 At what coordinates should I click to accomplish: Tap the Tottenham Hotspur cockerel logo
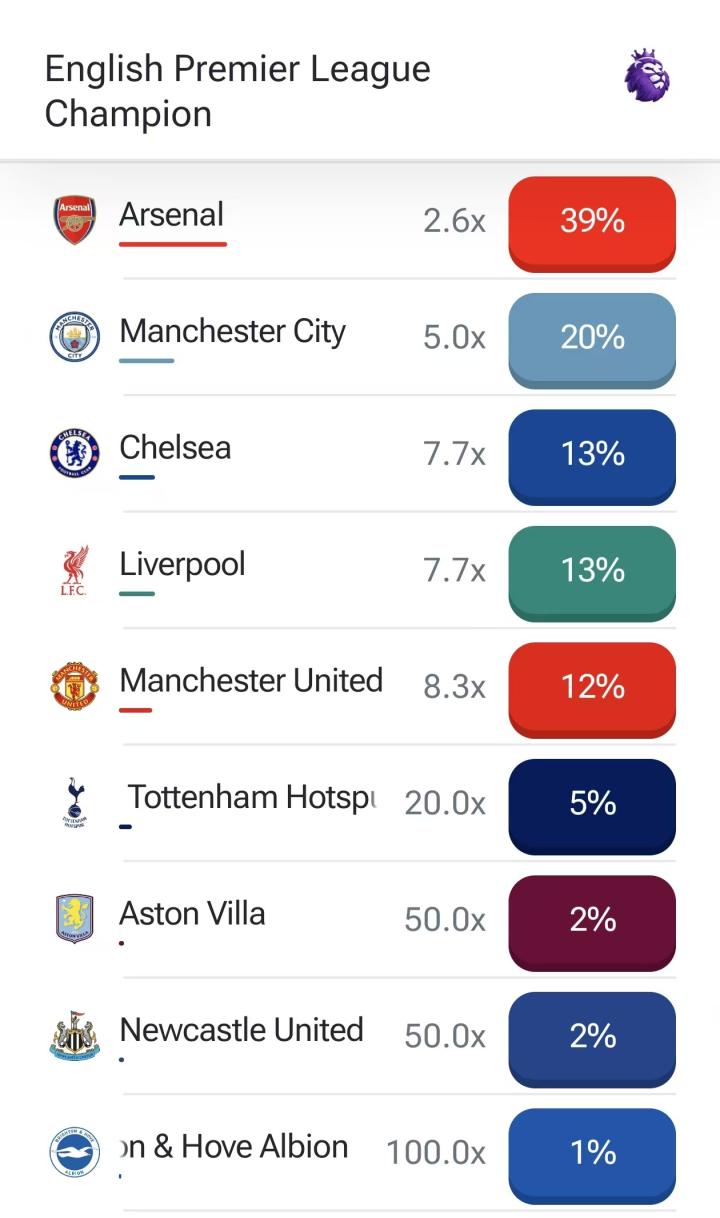point(75,802)
